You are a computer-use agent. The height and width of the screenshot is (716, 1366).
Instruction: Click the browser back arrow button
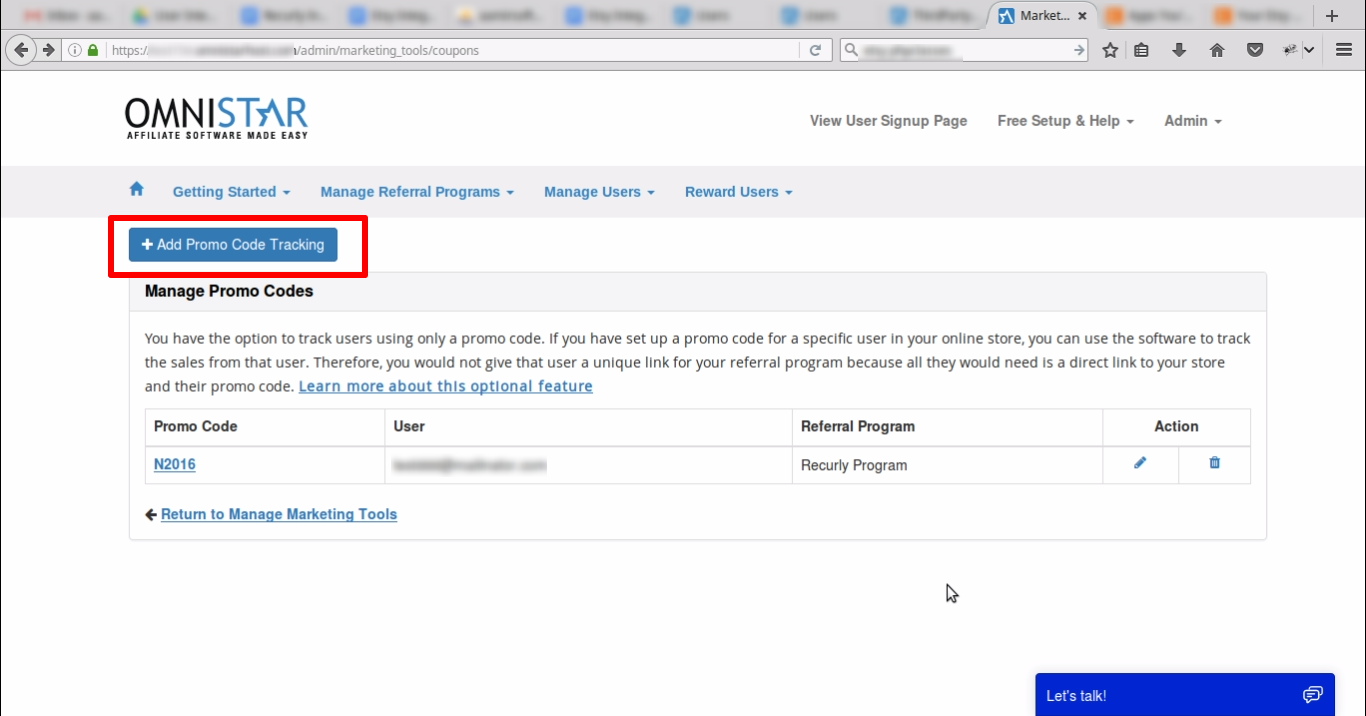pyautogui.click(x=21, y=50)
